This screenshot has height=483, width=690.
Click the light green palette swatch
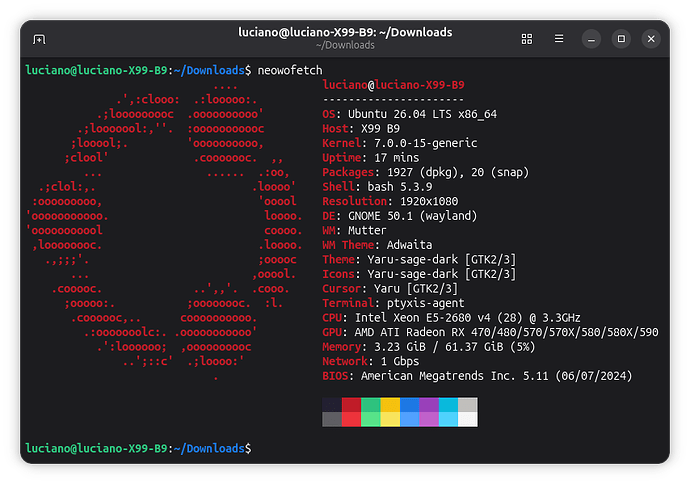tap(371, 419)
